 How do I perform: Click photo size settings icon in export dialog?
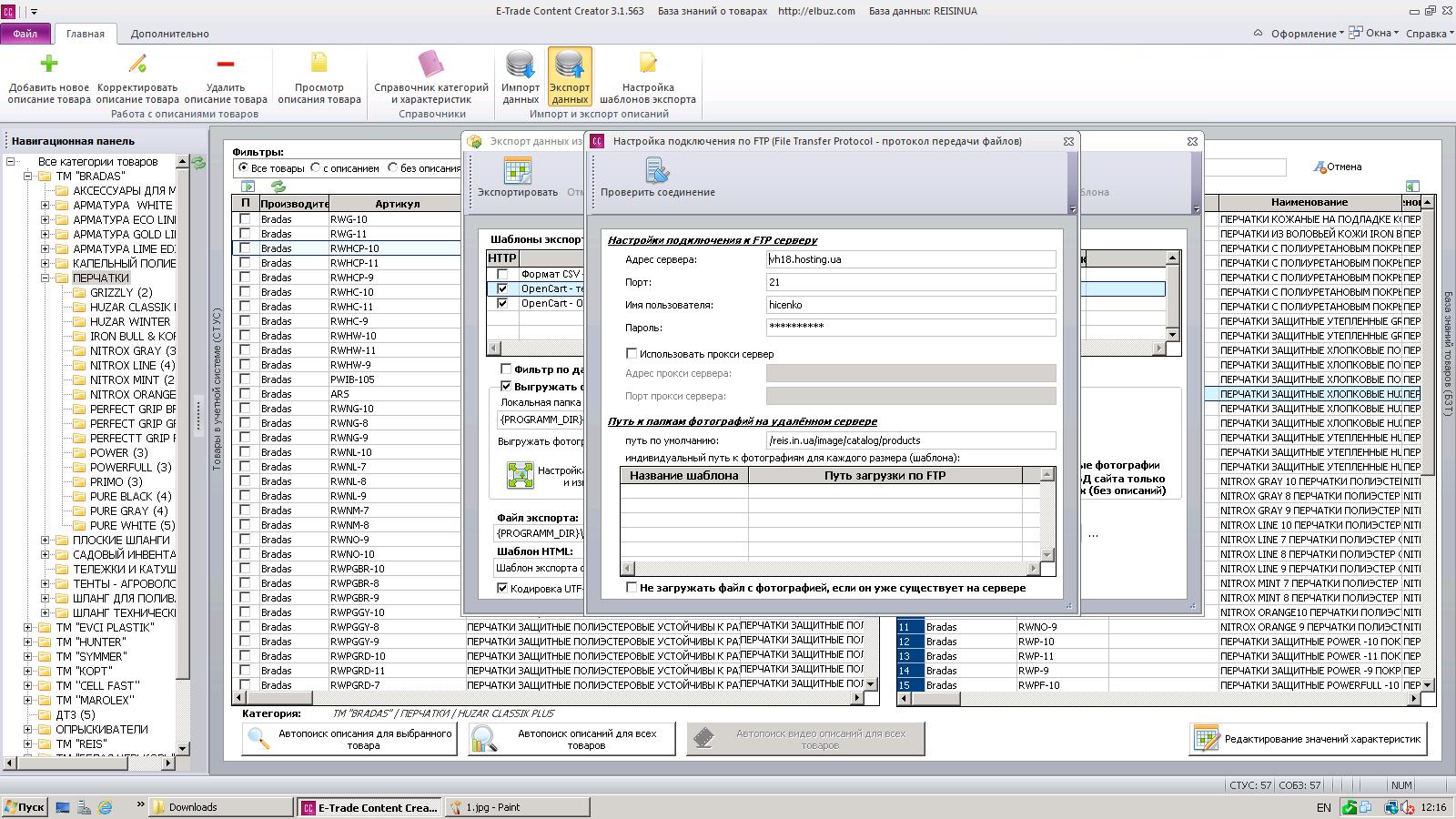(x=520, y=475)
